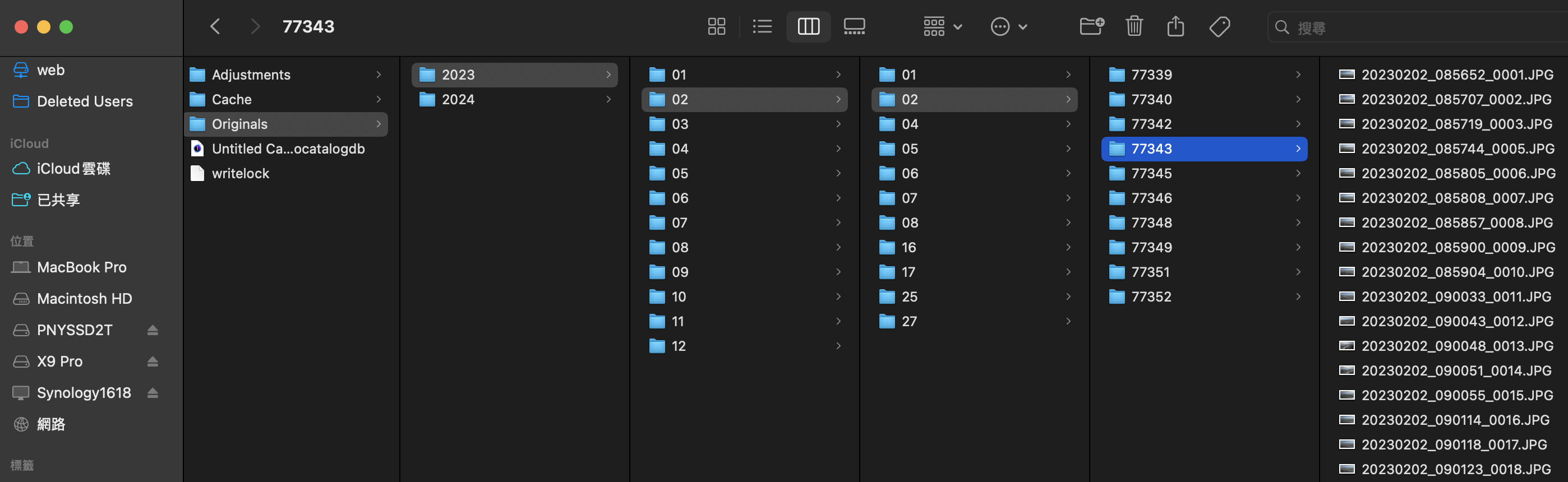The width and height of the screenshot is (1568, 482).
Task: Select file 20230202_085652_0001.JPG
Action: pyautogui.click(x=1456, y=75)
